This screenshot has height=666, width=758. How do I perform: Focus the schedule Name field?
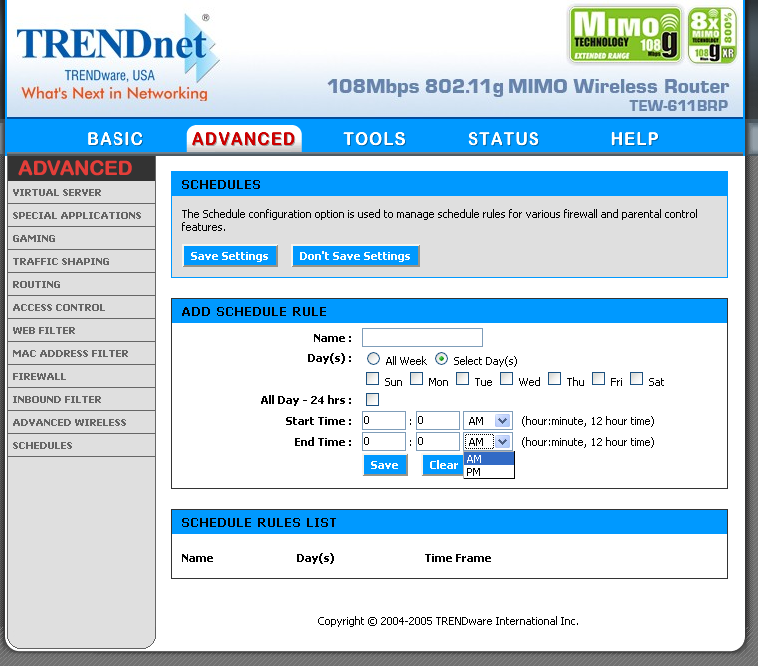pos(422,337)
